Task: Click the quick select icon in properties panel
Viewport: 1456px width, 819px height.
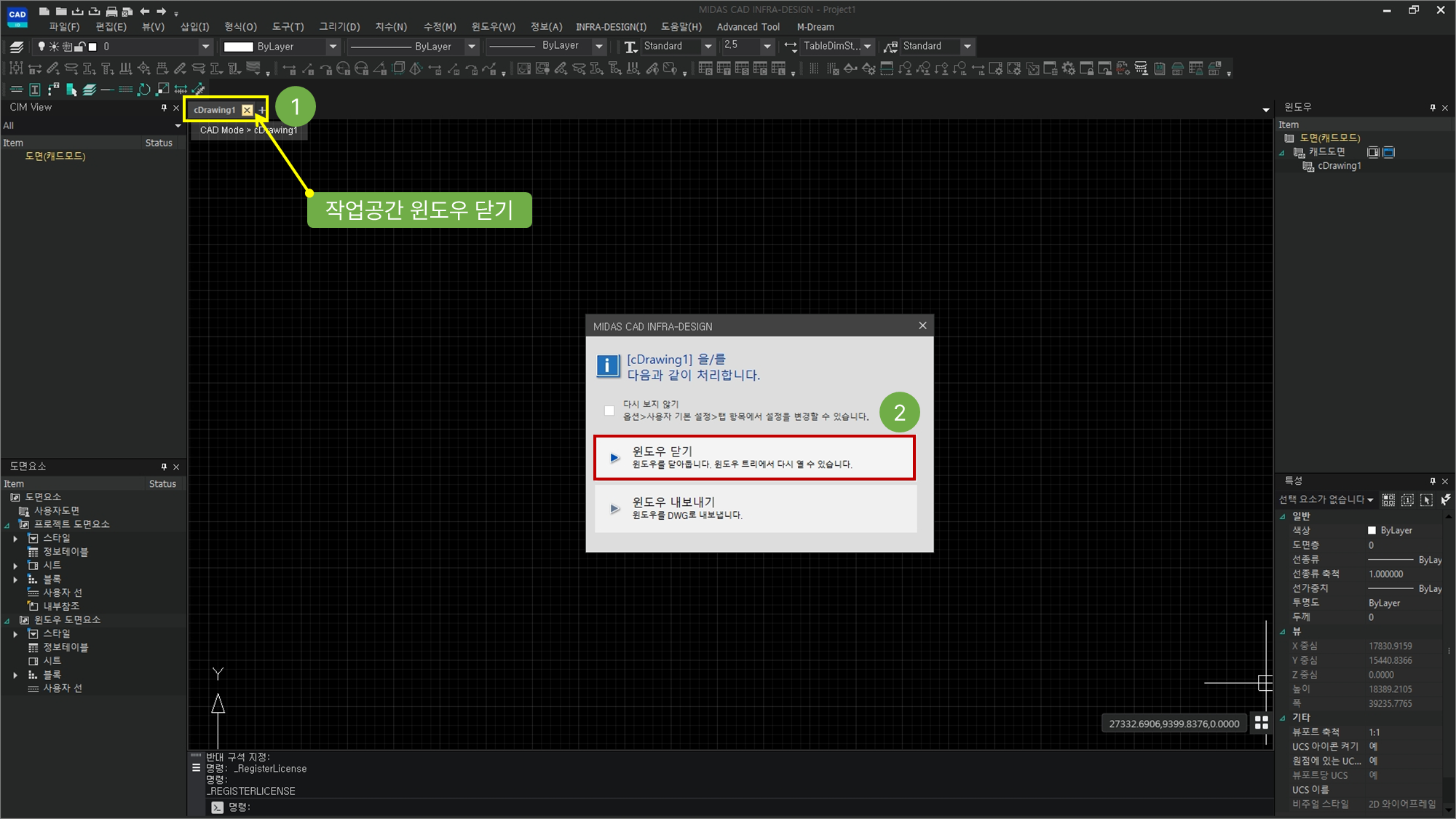Action: tap(1388, 499)
